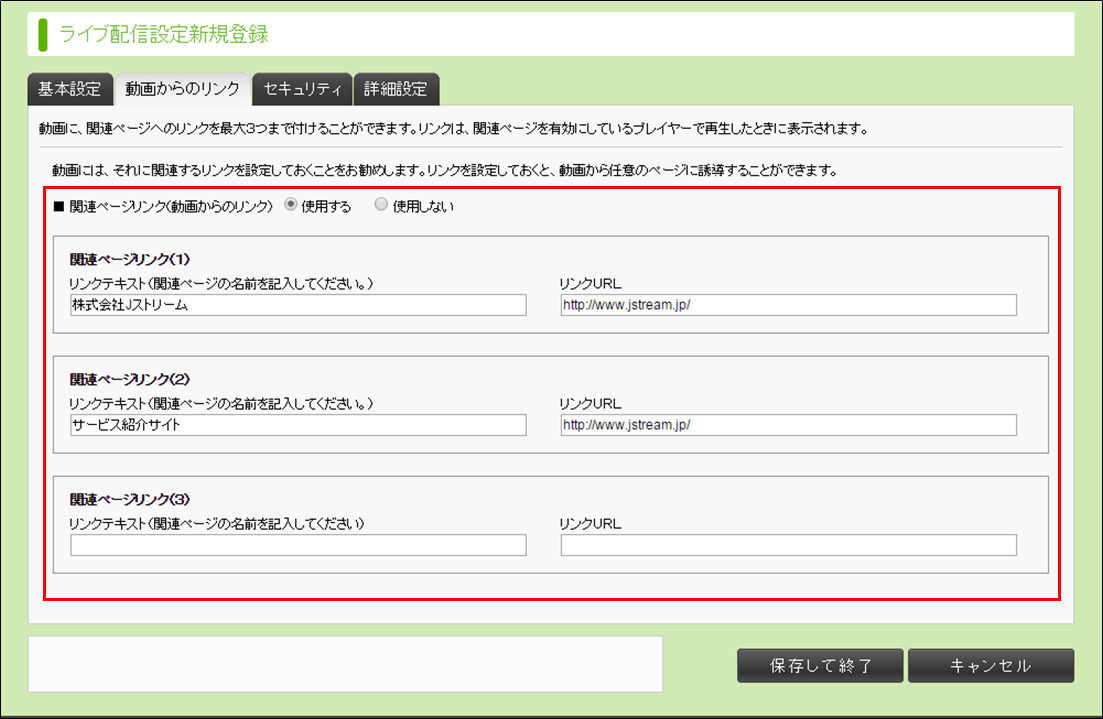Viewport: 1103px width, 719px height.
Task: Click the リンクURL label in section (1)
Action: click(x=590, y=284)
